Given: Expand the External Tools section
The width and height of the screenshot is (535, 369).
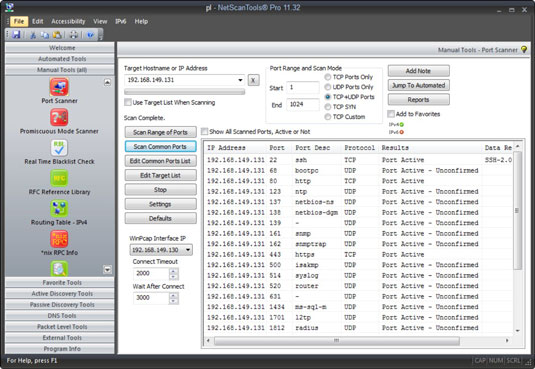Looking at the screenshot, I should 60,338.
